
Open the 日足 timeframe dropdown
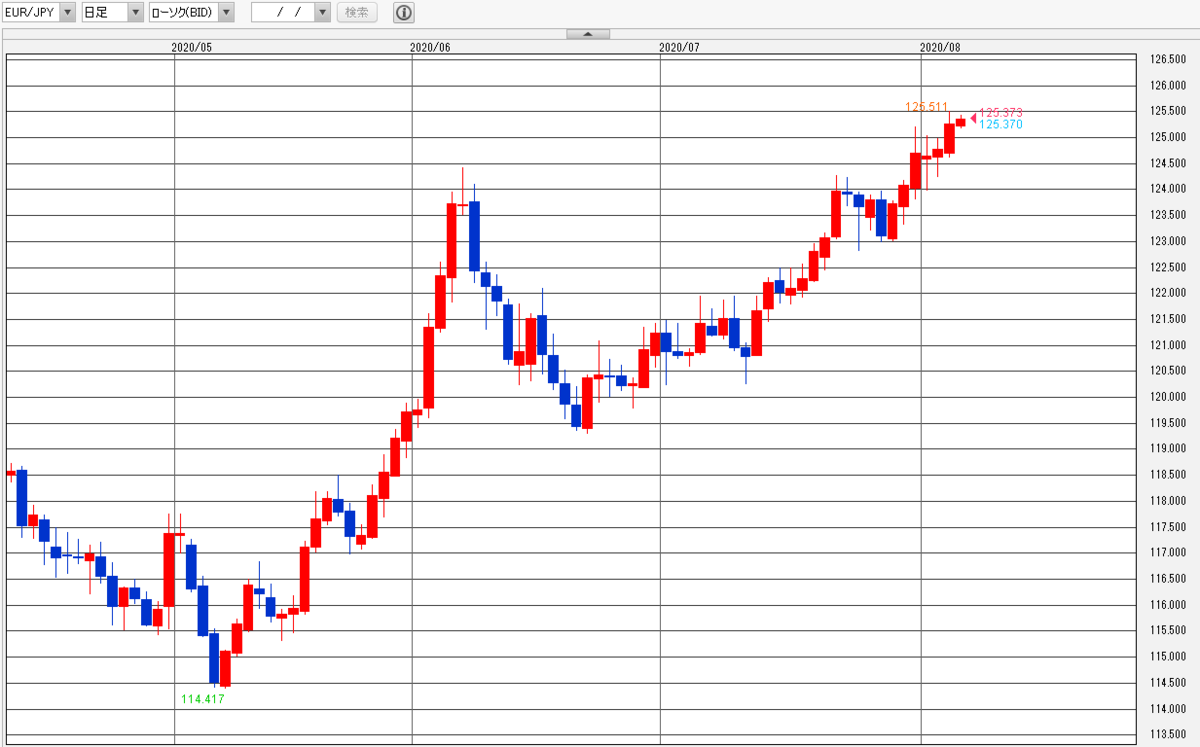click(x=112, y=12)
